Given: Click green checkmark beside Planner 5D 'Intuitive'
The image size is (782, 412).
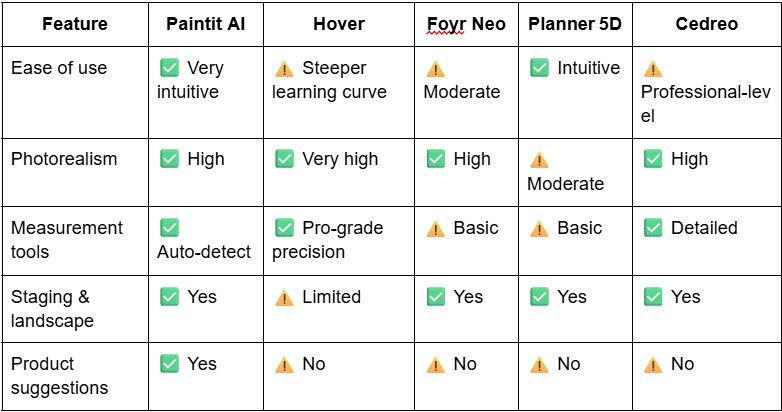Looking at the screenshot, I should (x=540, y=69).
